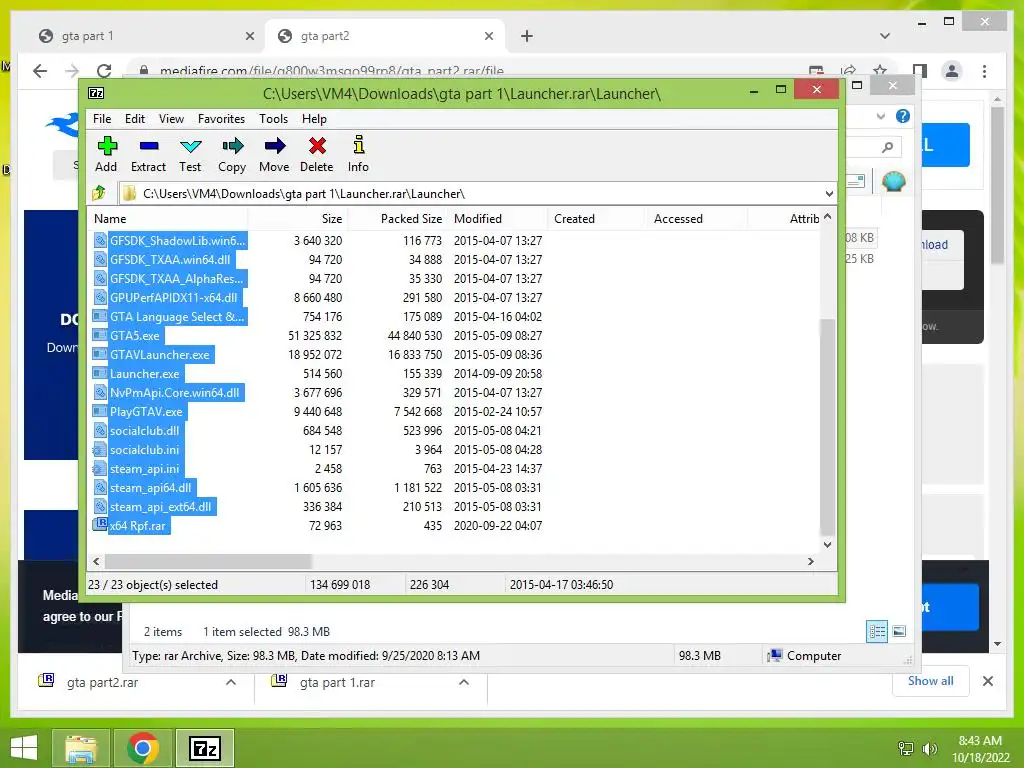Image resolution: width=1024 pixels, height=768 pixels.
Task: Click the 7z icon in title bar
Action: (x=96, y=93)
